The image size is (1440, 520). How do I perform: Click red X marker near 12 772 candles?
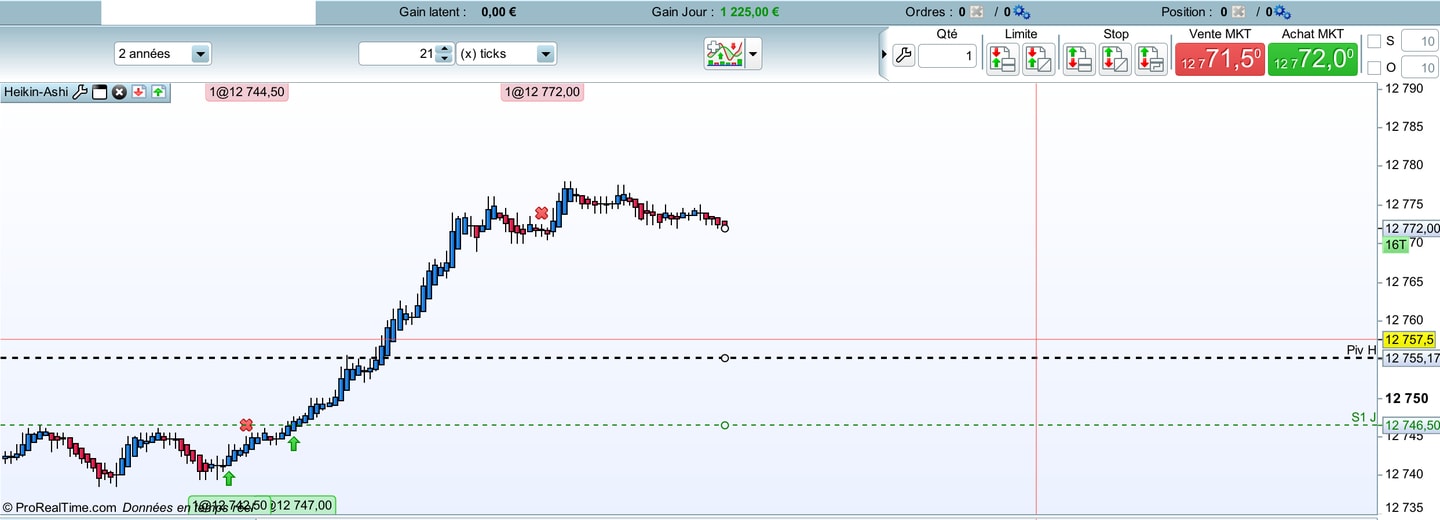click(x=542, y=213)
